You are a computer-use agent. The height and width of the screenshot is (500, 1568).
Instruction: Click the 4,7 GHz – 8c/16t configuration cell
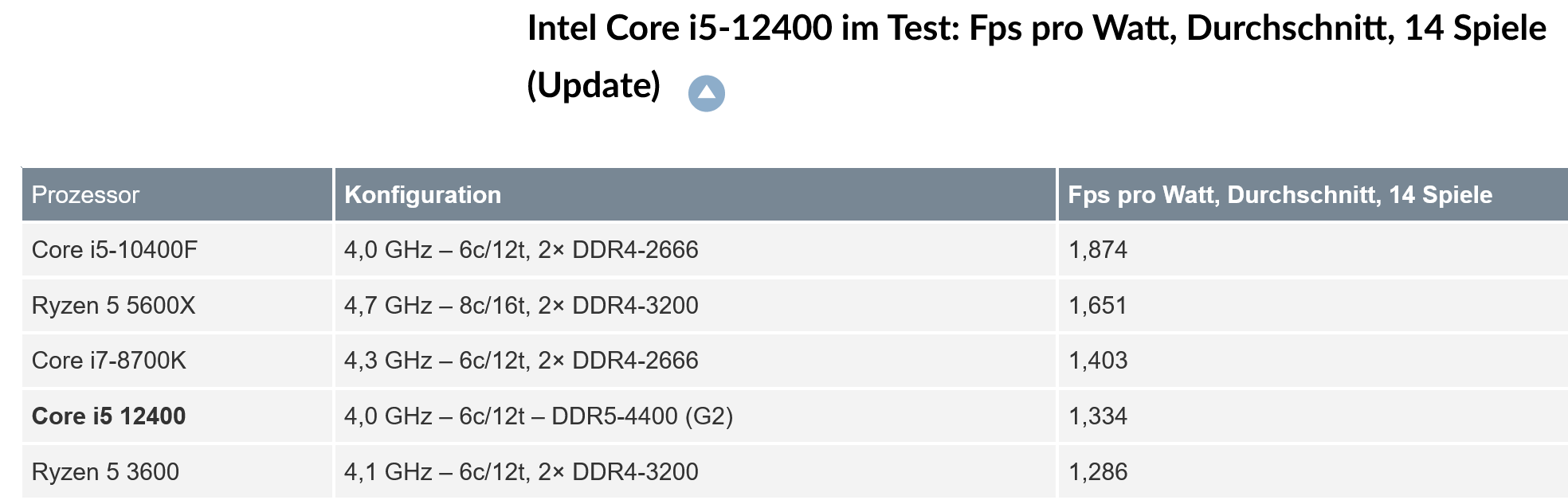(x=696, y=306)
